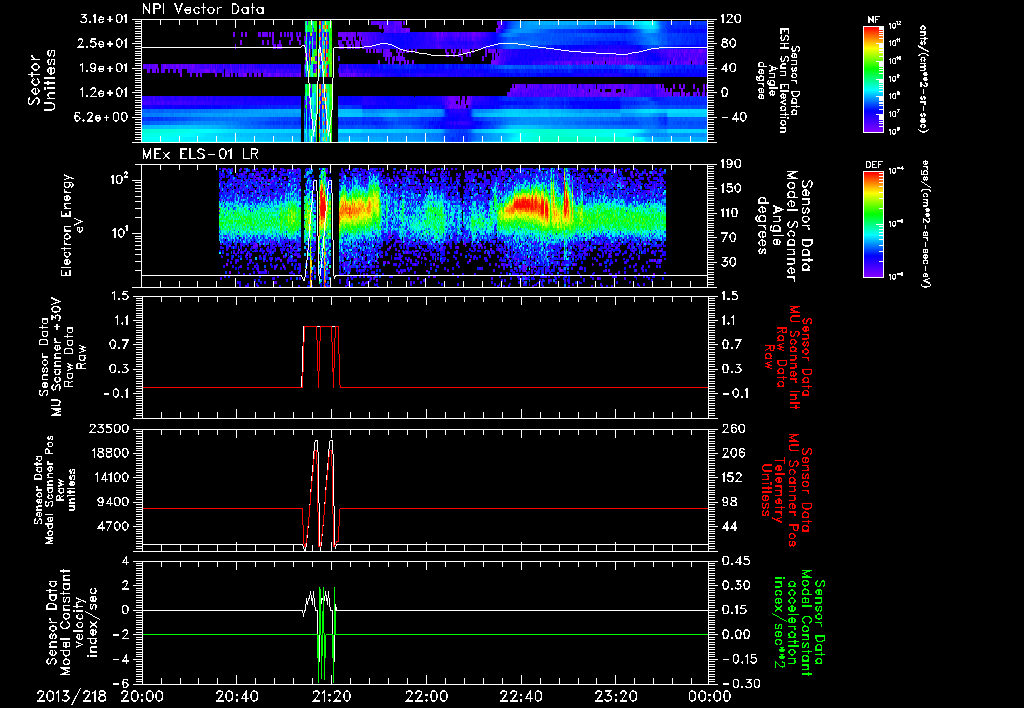This screenshot has width=1024, height=708.
Task: Click the red MU Scanner Inlt Raw Data label
Action: pos(786,357)
